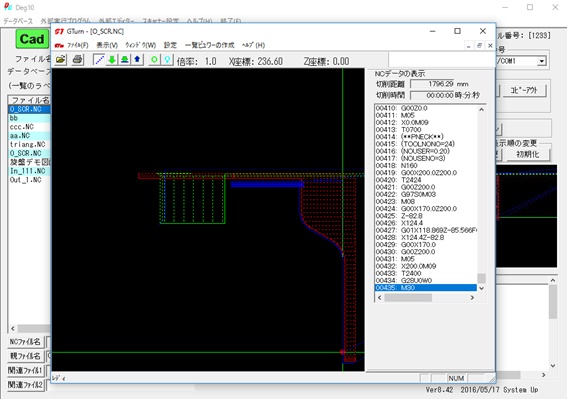Viewport: 567px width, 399px height.
Task: Click the MDI child restore button
Action: [479, 46]
